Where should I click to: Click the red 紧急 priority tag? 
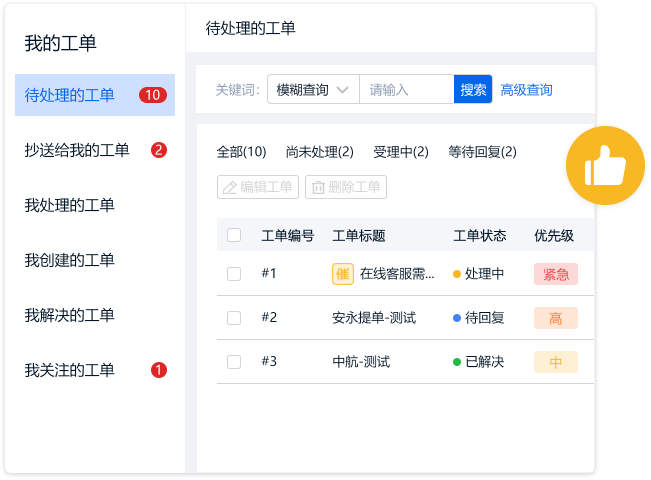pyautogui.click(x=556, y=274)
